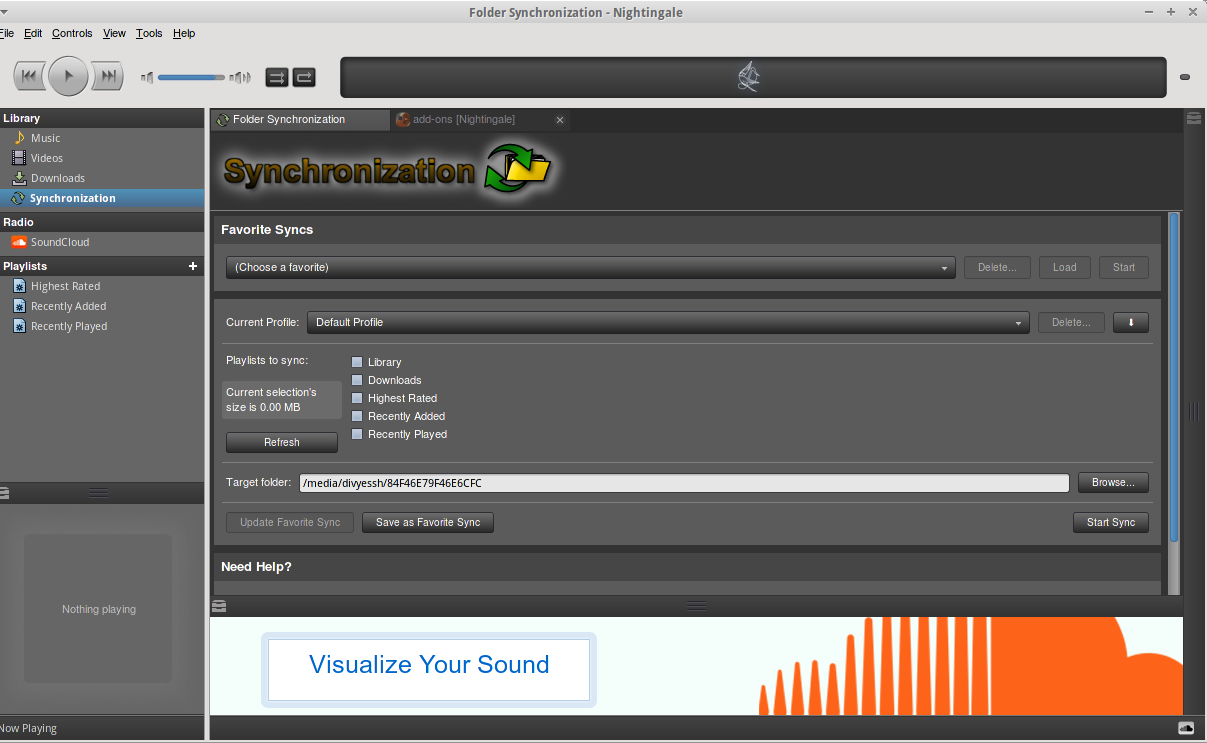The height and width of the screenshot is (743, 1207).
Task: Expand the Current Profile dropdown
Action: pos(668,322)
